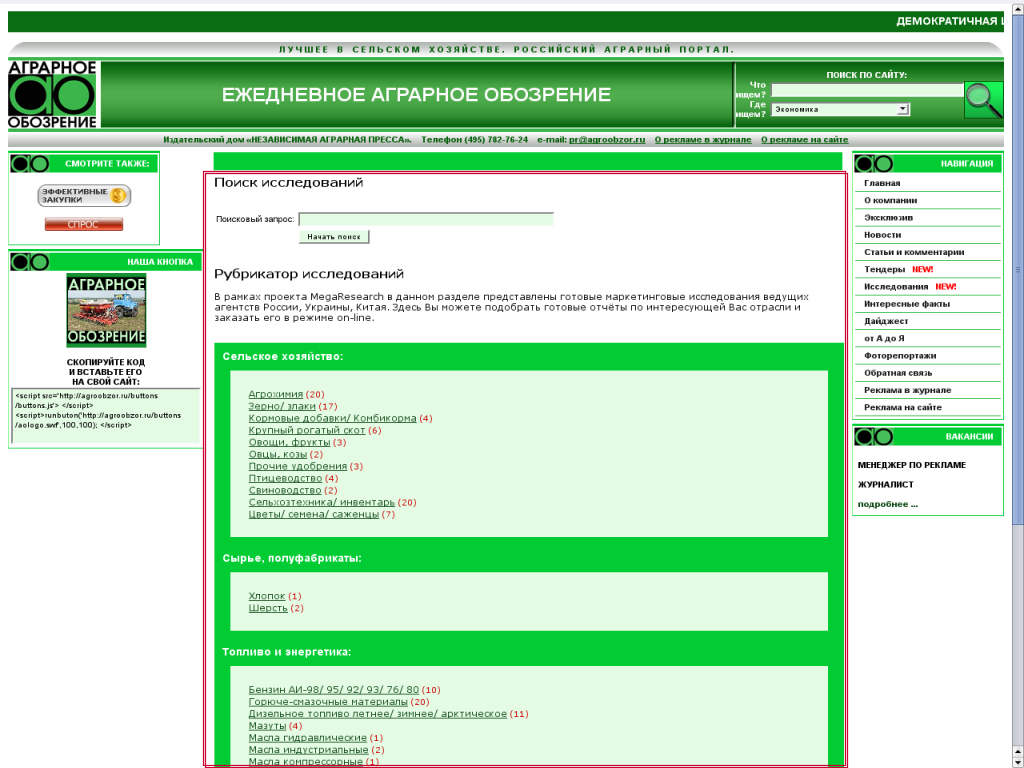1024x768 pixels.
Task: Go to Исследования in the navigation menu
Action: (896, 286)
